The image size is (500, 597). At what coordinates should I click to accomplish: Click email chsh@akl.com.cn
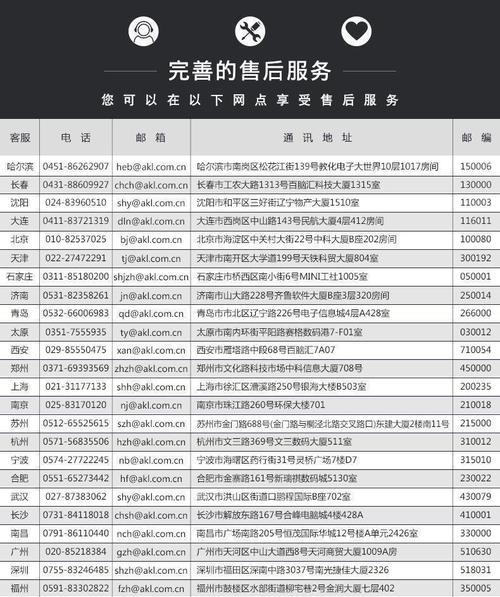pos(151,515)
